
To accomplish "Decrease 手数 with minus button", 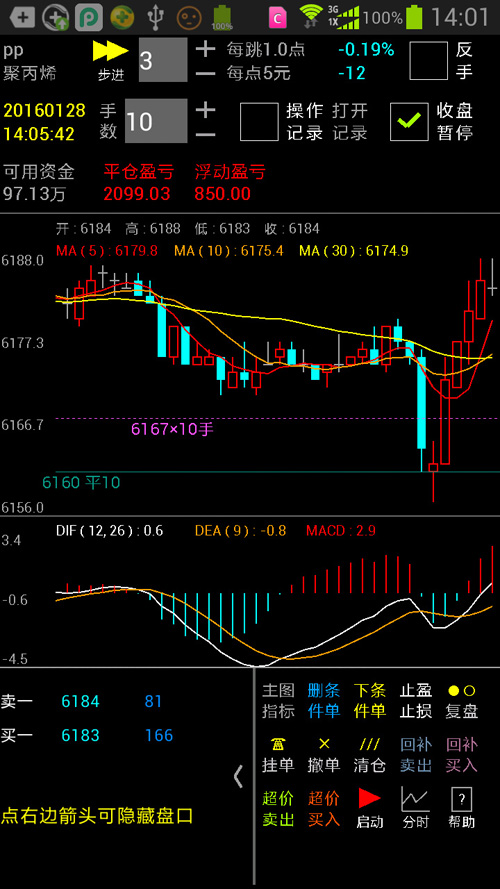I will [x=205, y=134].
